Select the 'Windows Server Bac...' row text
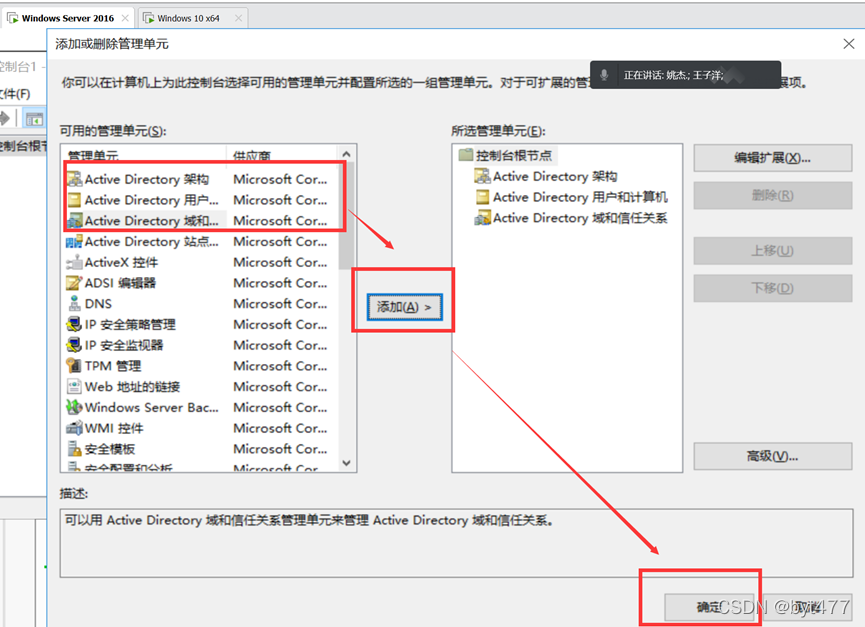865x627 pixels. click(x=152, y=408)
